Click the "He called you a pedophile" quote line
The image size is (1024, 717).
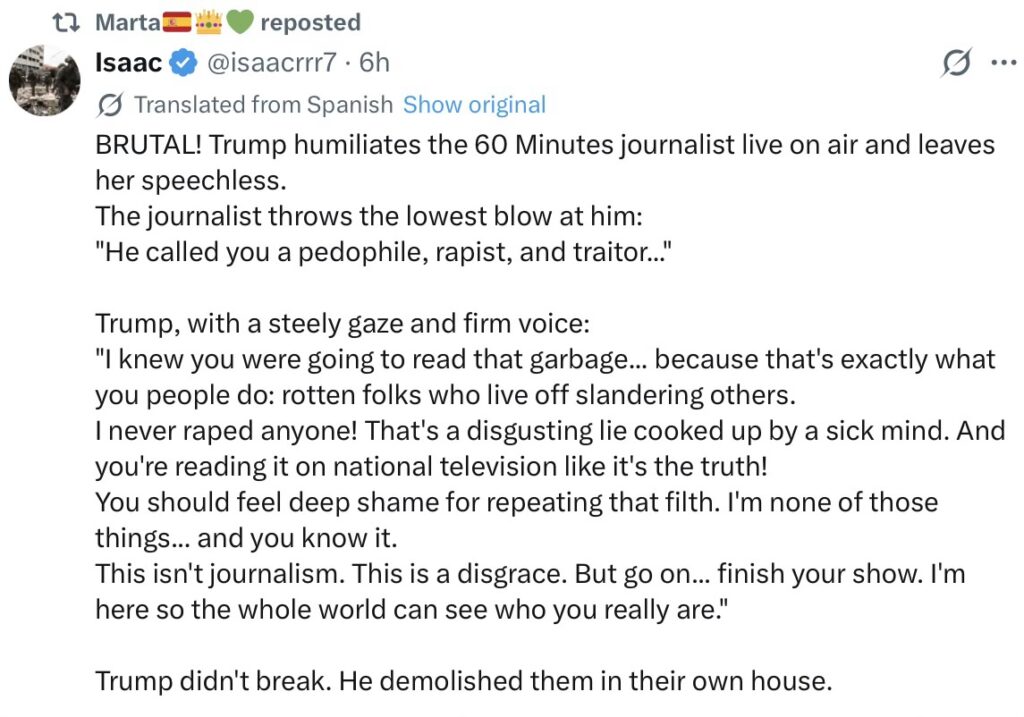click(x=381, y=252)
